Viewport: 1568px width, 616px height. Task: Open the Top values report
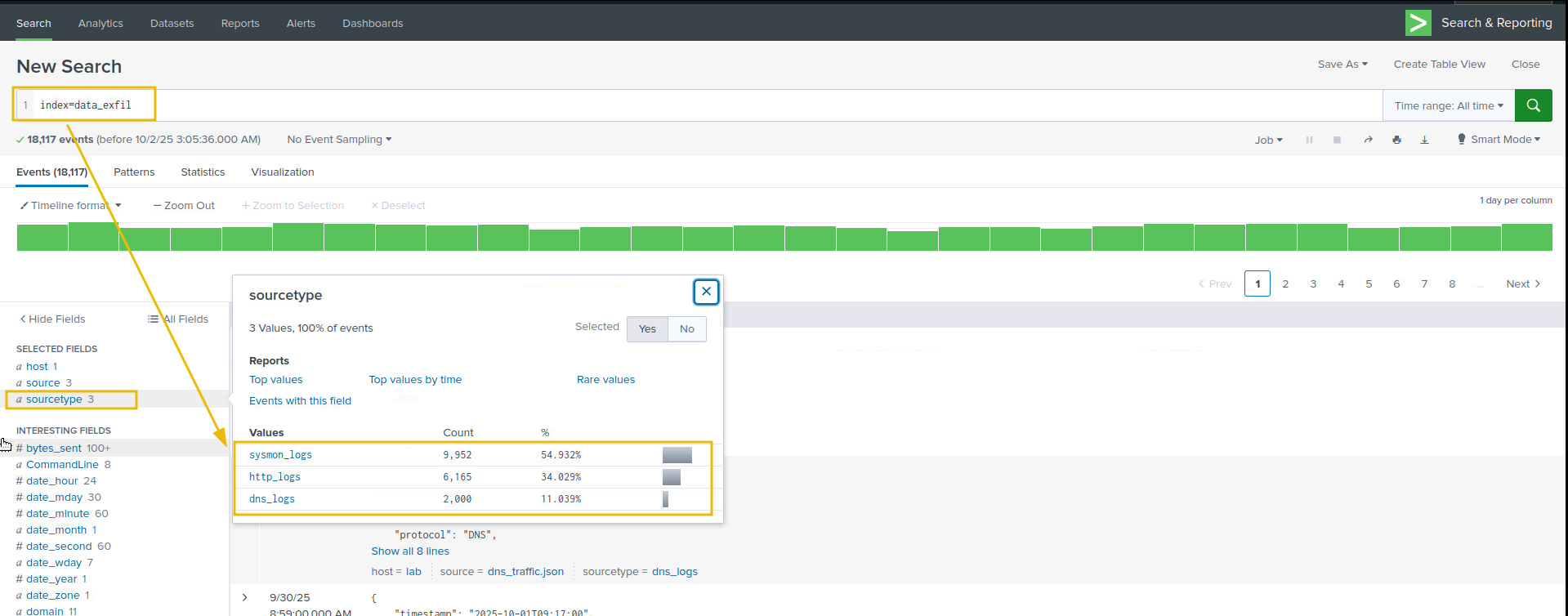click(276, 380)
